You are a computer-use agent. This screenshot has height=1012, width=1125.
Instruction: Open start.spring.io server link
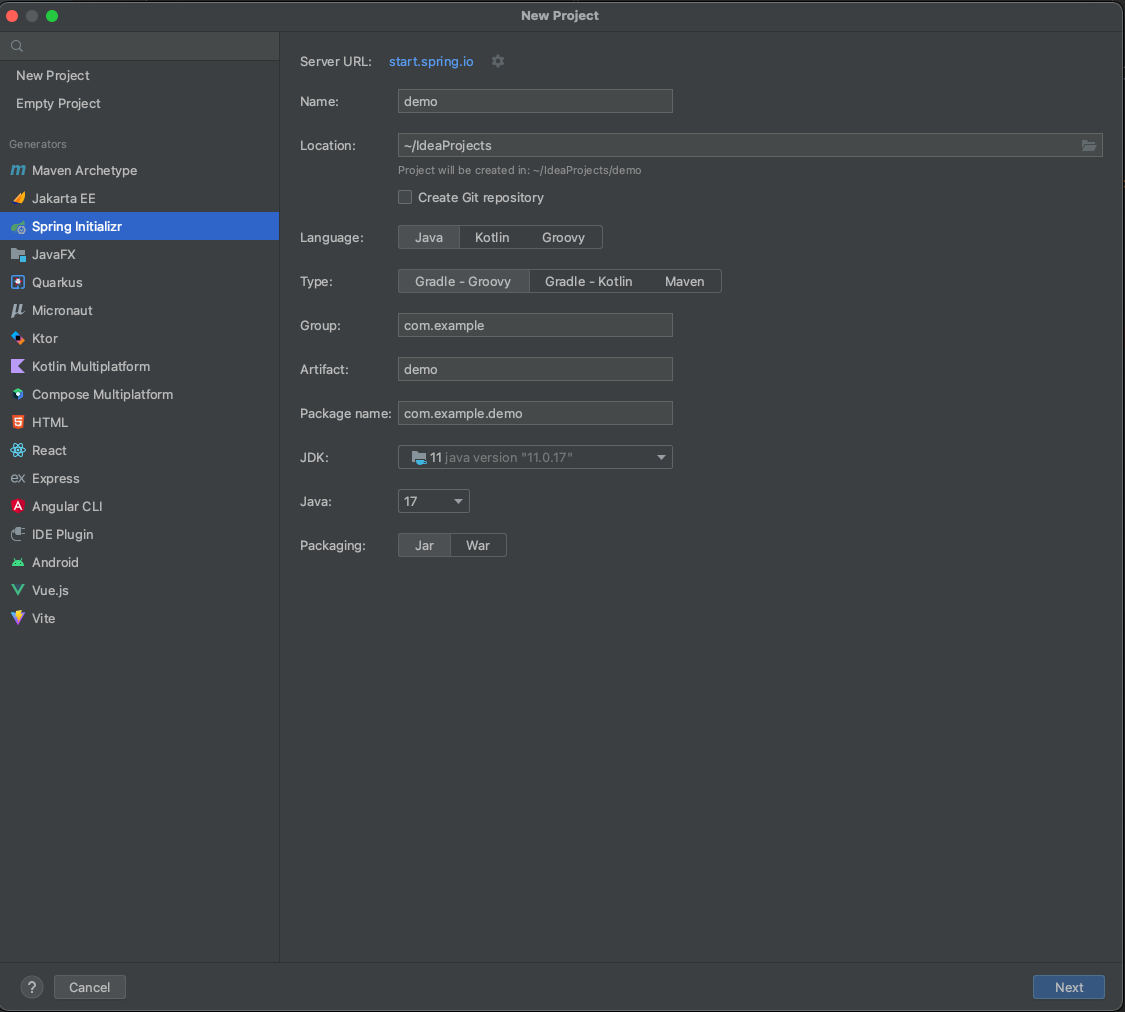[x=431, y=61]
